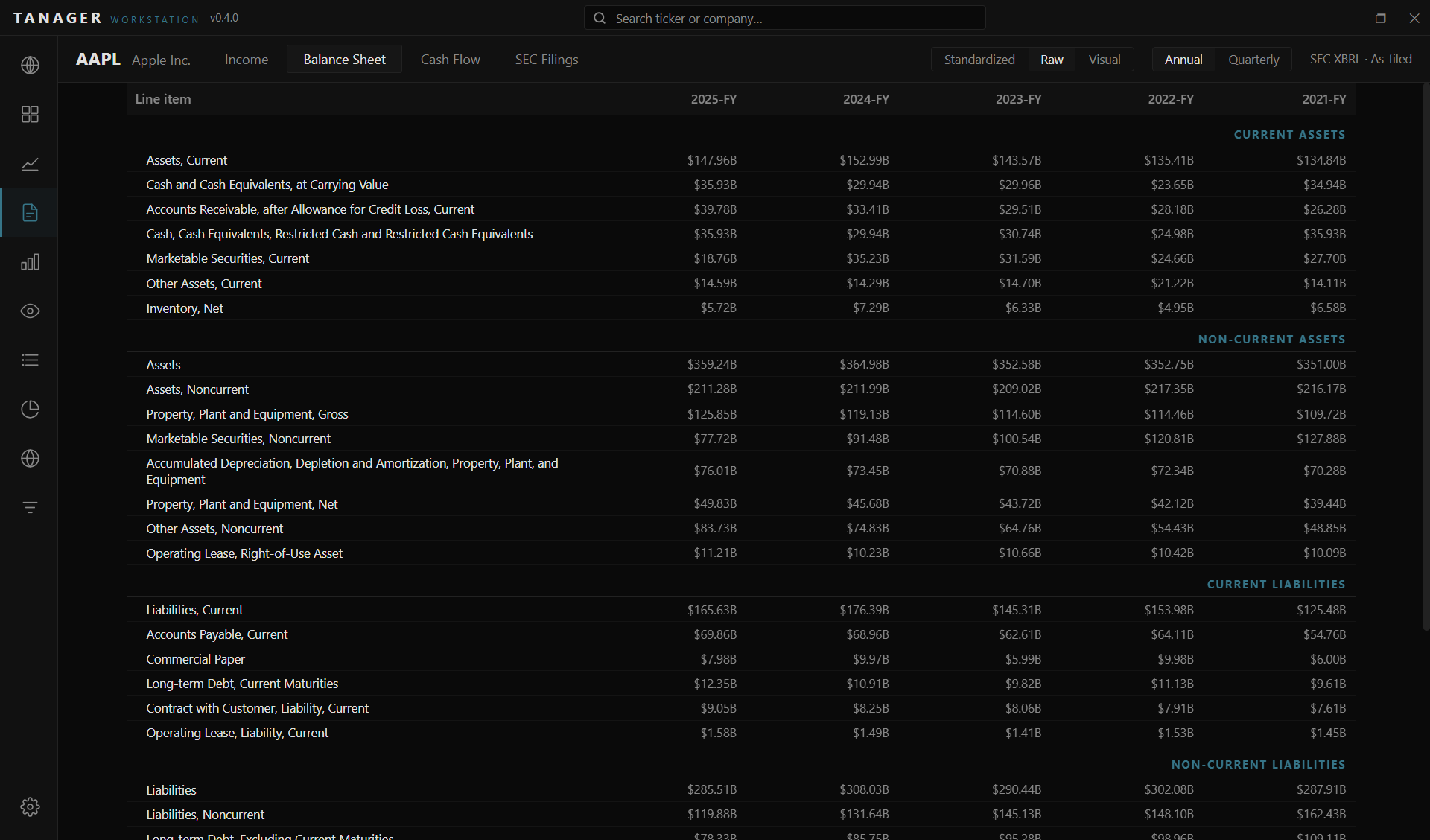This screenshot has height=840, width=1430.
Task: Open the eye watchlist sidebar icon
Action: (30, 311)
